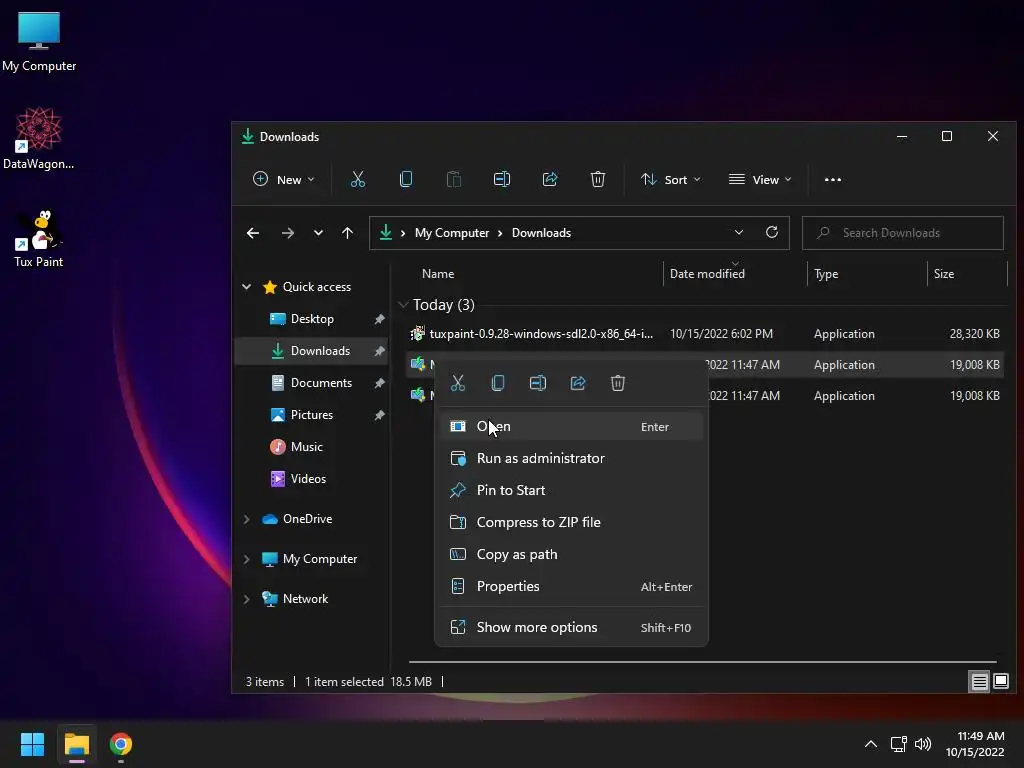
Task: Collapse the Quick access tree node
Action: tap(246, 287)
